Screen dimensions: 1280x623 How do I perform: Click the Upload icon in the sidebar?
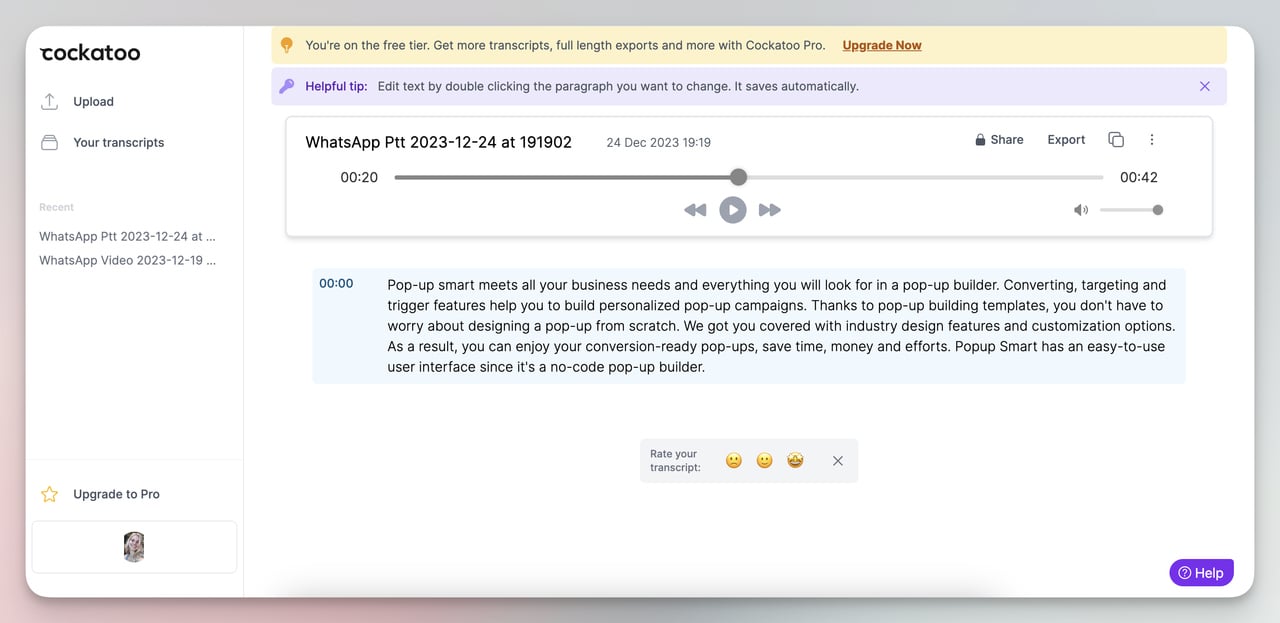point(49,100)
